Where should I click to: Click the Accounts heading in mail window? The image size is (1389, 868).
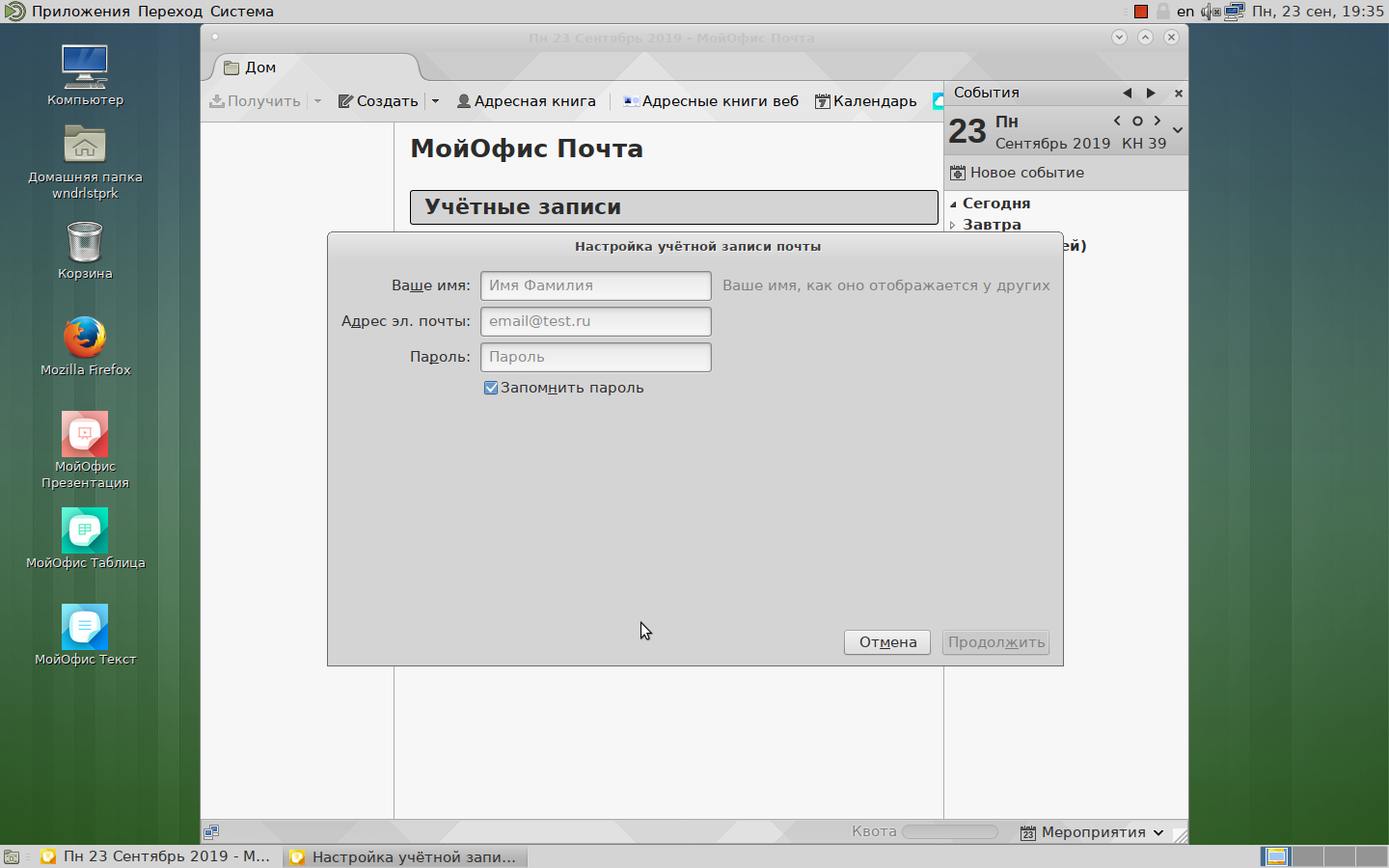click(674, 207)
